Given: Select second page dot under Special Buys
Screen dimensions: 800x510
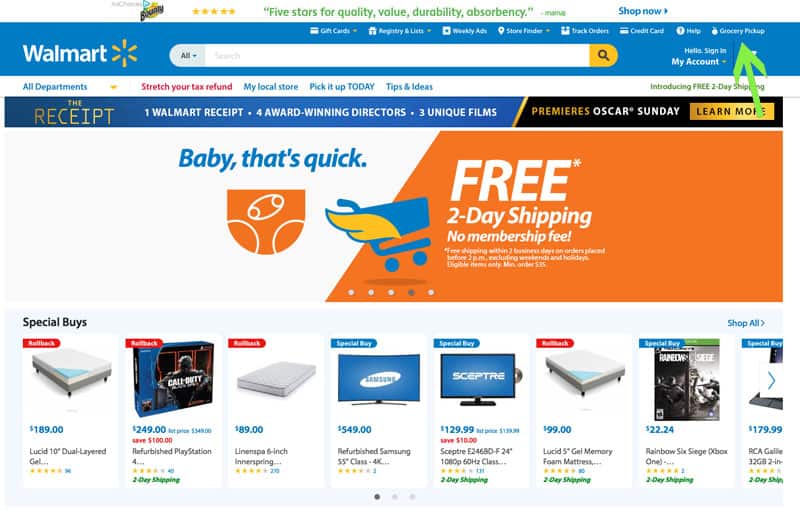Looking at the screenshot, I should pos(394,497).
